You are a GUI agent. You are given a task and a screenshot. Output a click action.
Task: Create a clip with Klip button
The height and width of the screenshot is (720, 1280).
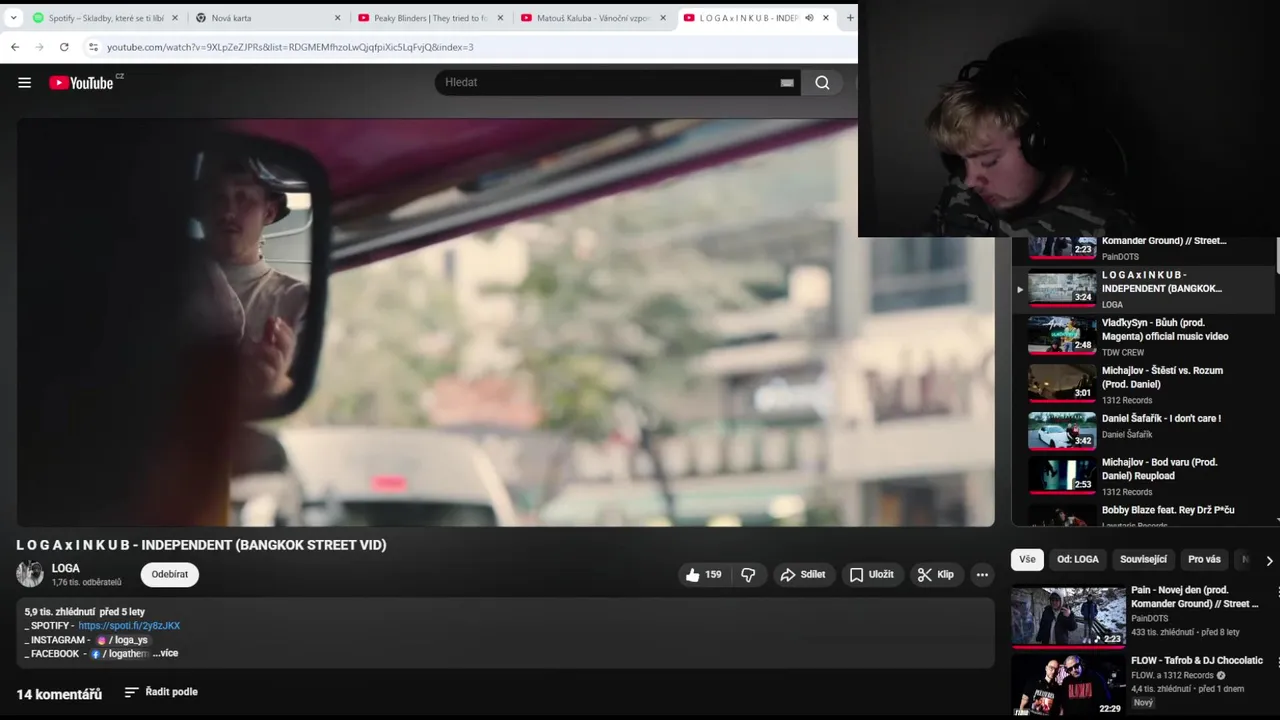point(936,575)
